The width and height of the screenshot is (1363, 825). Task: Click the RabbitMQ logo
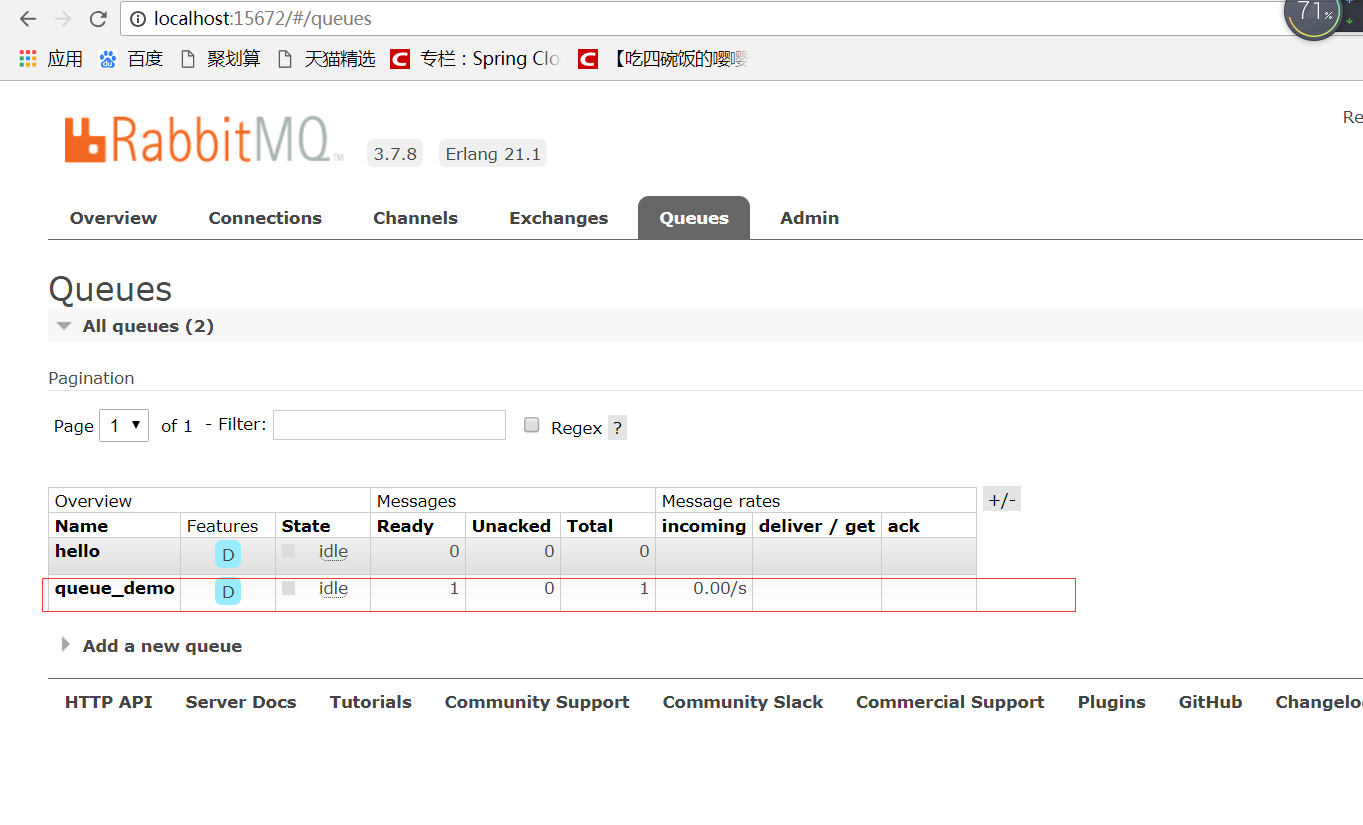pyautogui.click(x=204, y=140)
